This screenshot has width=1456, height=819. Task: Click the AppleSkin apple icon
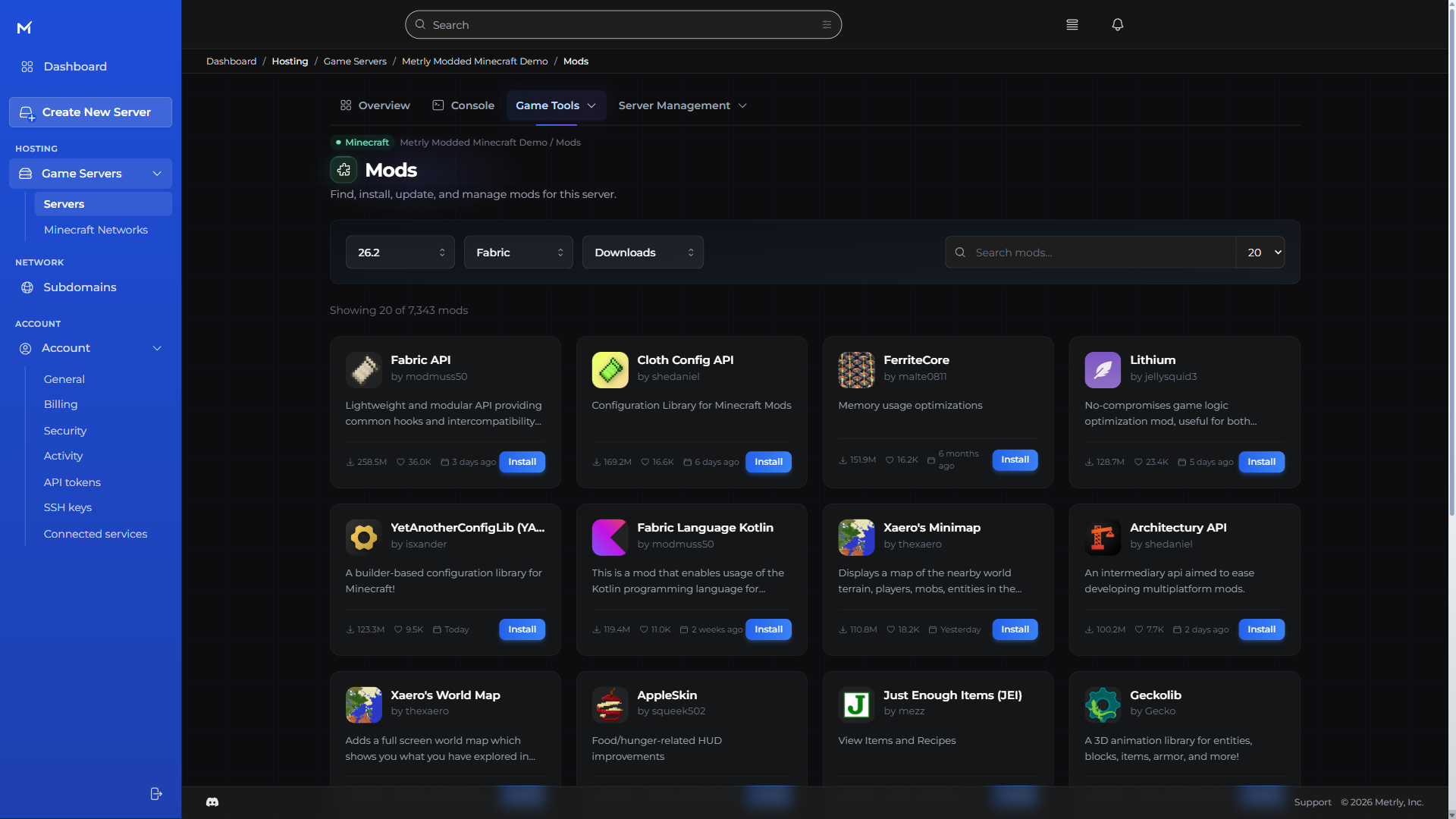click(x=610, y=705)
